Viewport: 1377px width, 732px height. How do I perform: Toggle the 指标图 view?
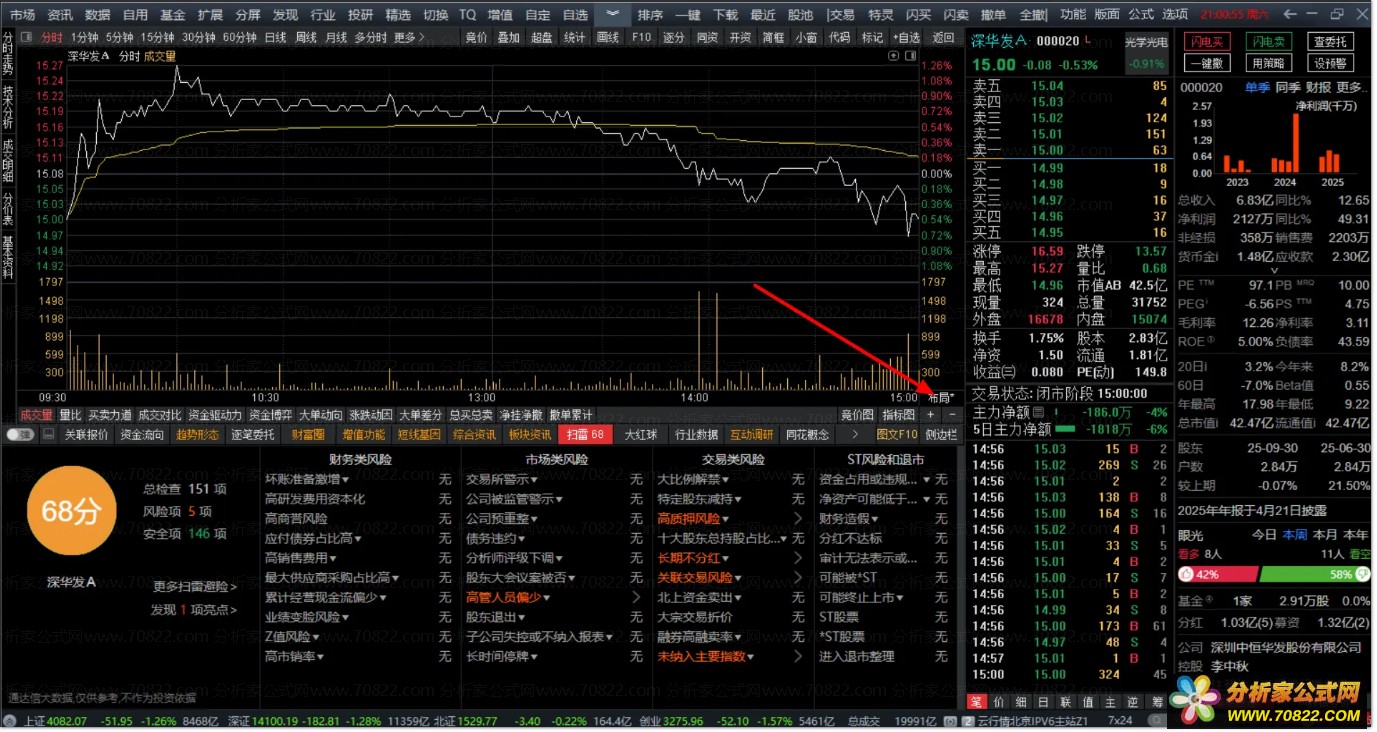898,414
